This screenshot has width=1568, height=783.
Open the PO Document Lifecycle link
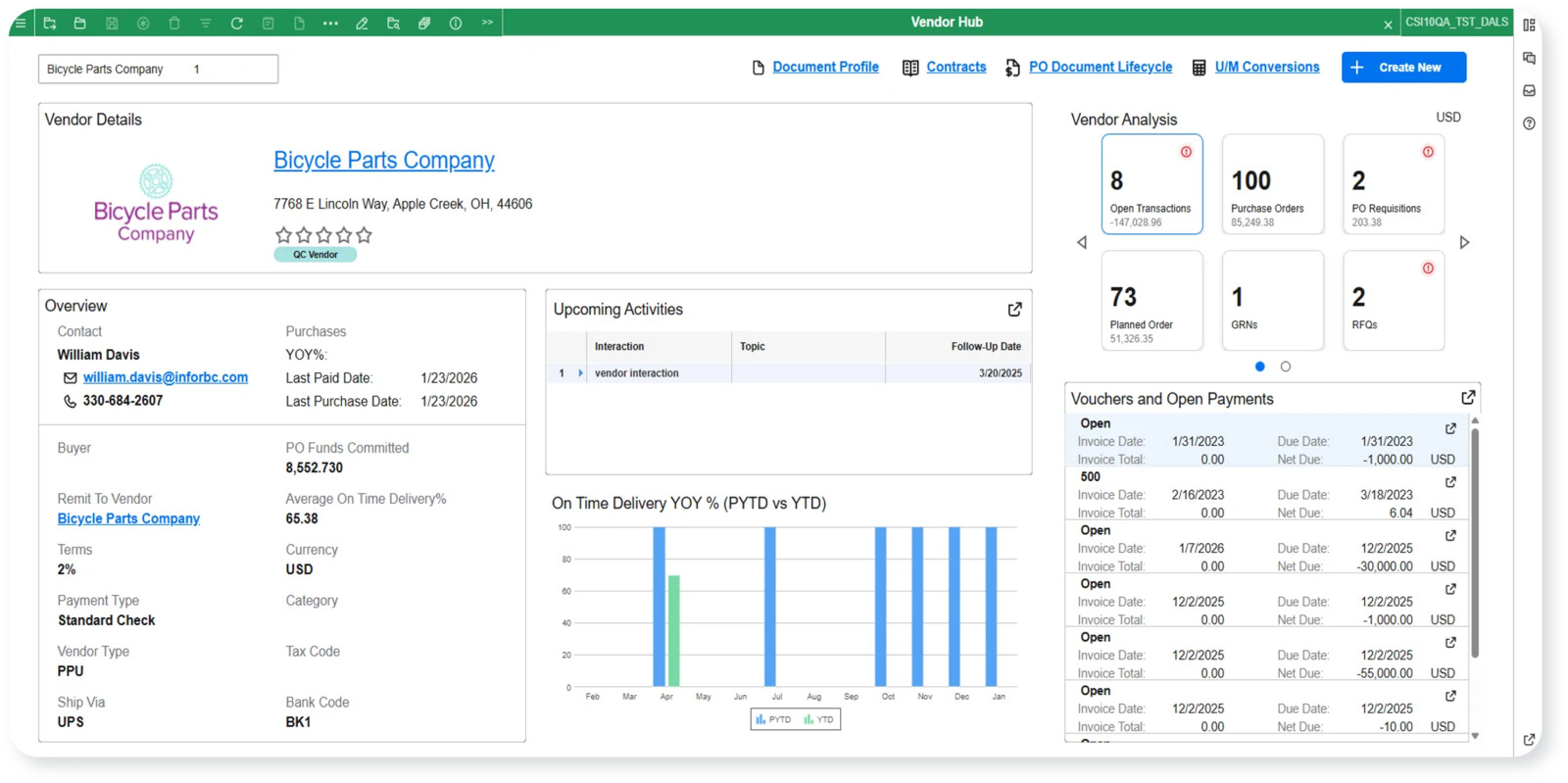[x=1100, y=67]
